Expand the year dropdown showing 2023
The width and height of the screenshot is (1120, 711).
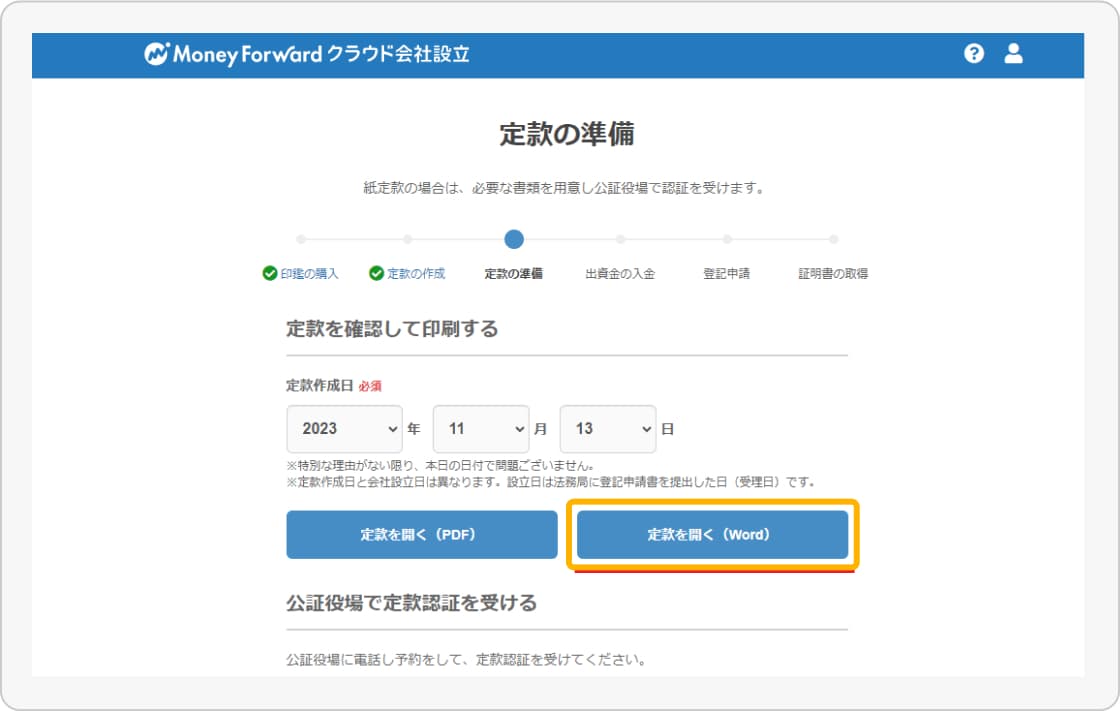pos(343,429)
